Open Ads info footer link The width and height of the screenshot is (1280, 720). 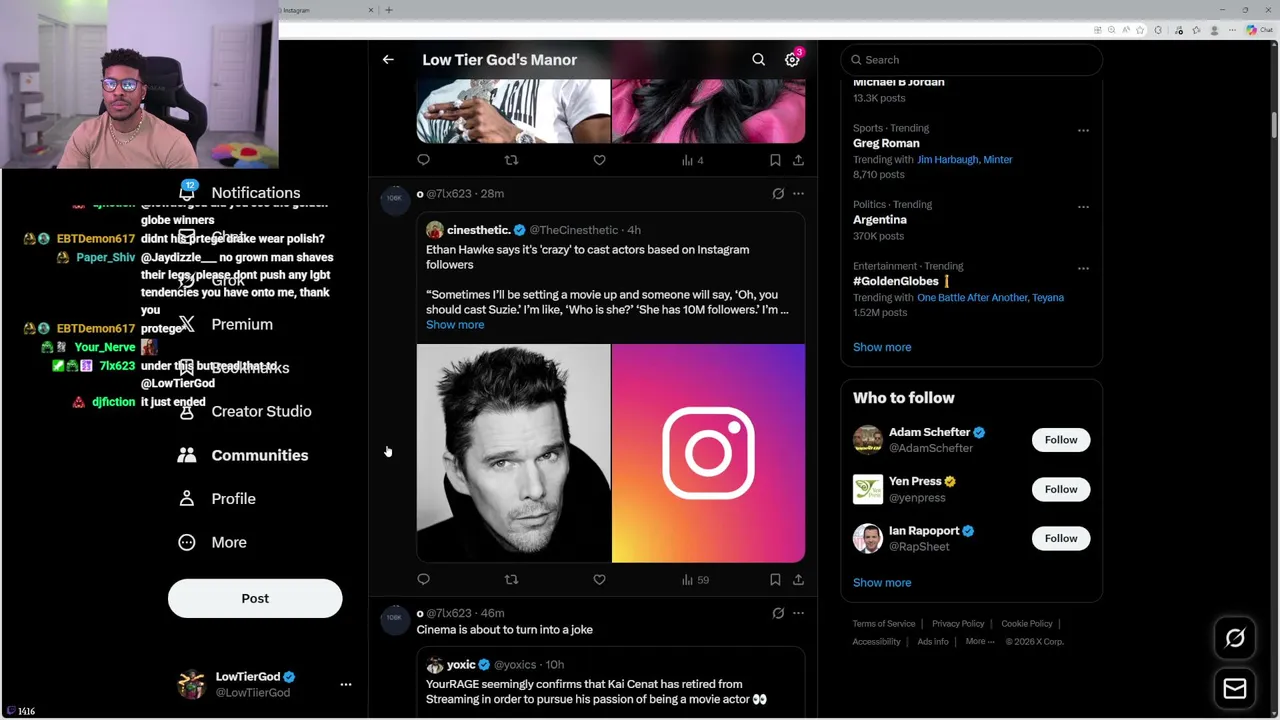[x=933, y=642]
